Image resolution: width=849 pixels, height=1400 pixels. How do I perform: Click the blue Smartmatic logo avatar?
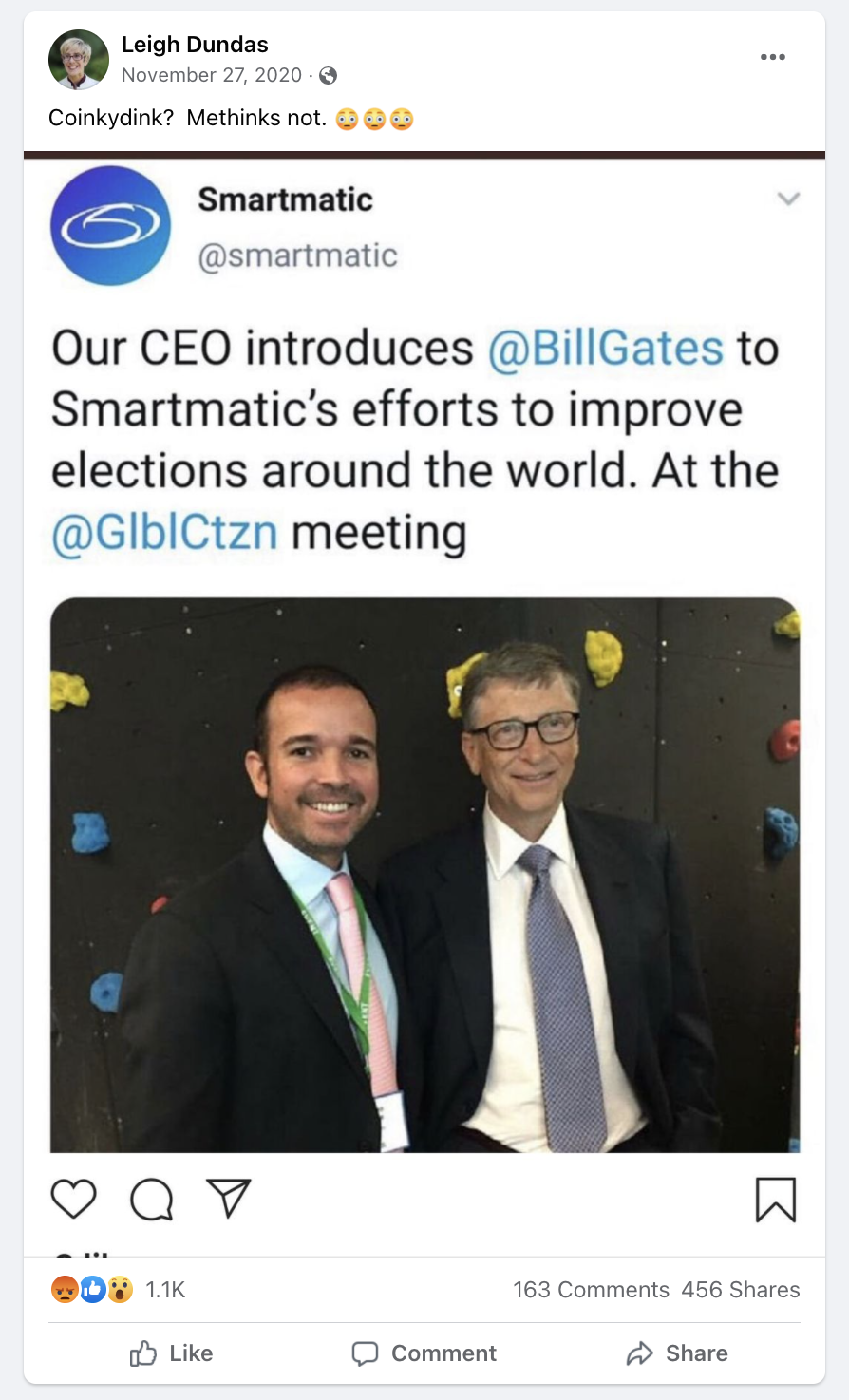pos(110,226)
